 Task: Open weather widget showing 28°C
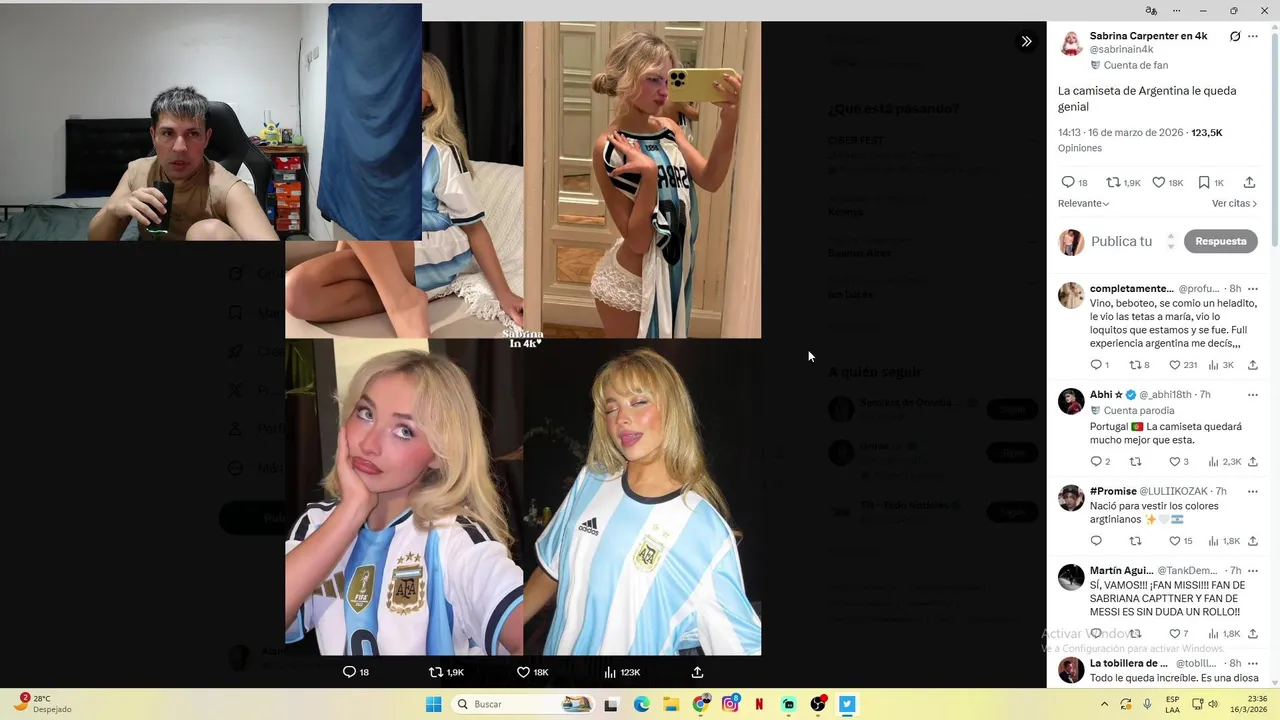click(43, 704)
